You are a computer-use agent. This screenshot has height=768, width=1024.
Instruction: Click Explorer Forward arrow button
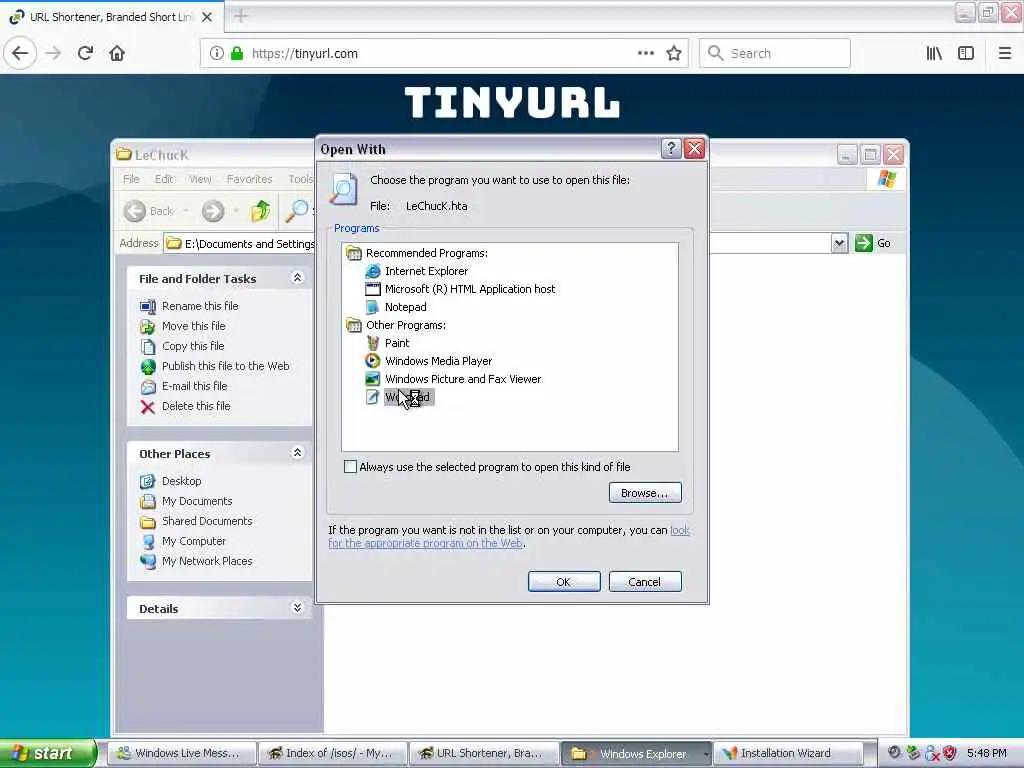coord(213,210)
